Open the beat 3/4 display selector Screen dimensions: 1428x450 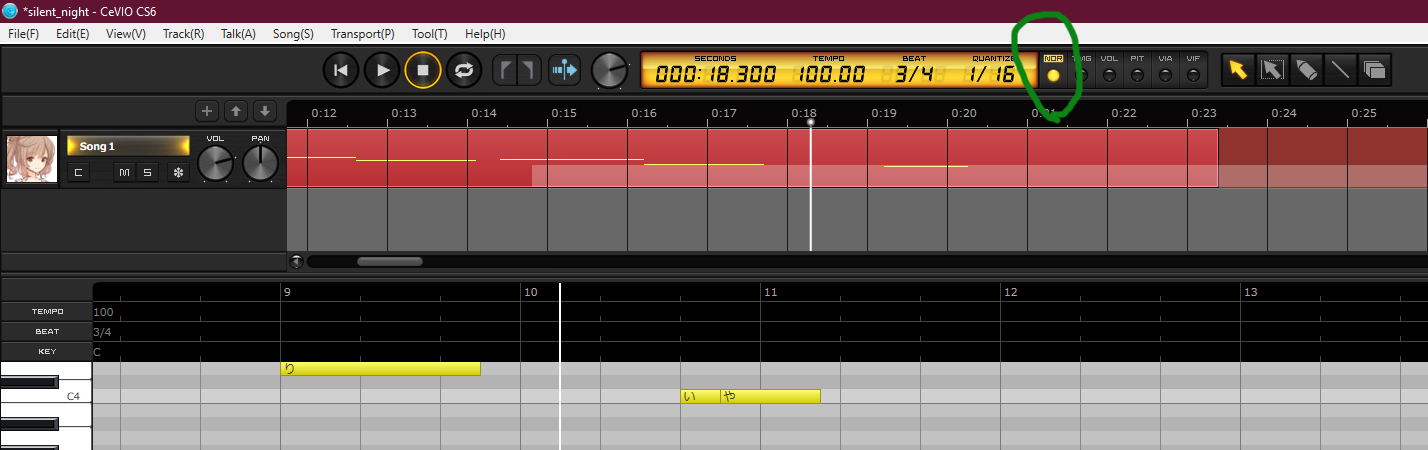tap(914, 74)
